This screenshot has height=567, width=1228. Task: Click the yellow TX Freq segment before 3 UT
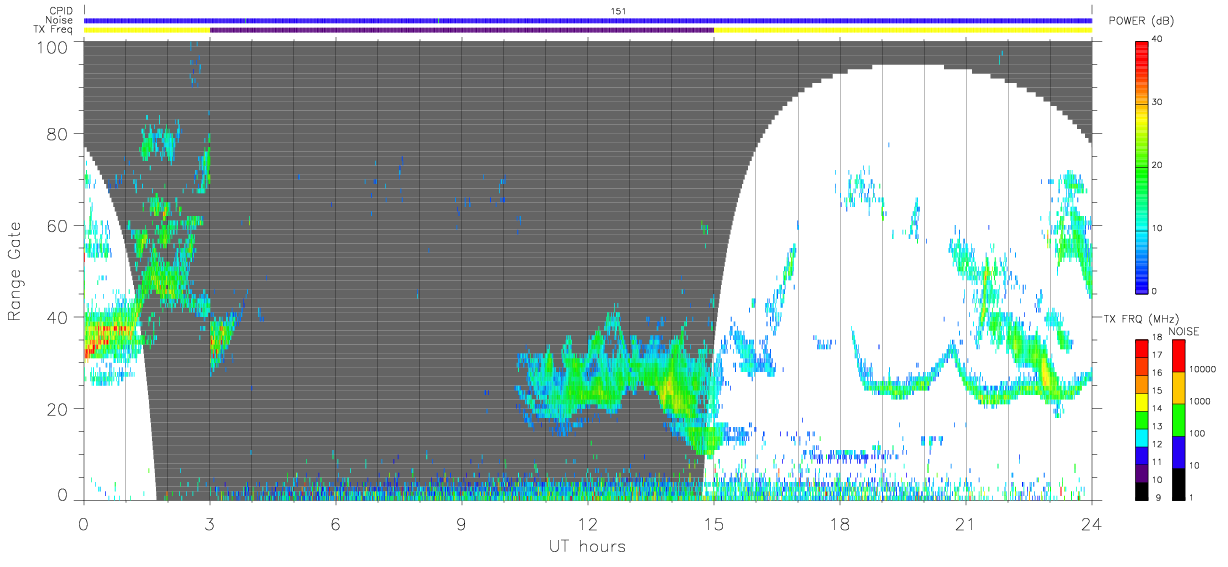coord(147,30)
